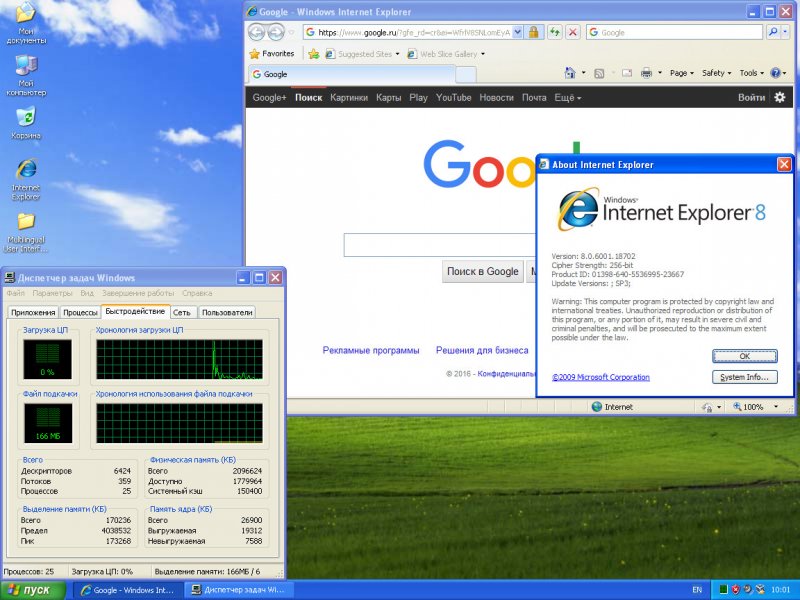The width and height of the screenshot is (800, 600).
Task: Stop loading with the red X icon
Action: (x=573, y=33)
